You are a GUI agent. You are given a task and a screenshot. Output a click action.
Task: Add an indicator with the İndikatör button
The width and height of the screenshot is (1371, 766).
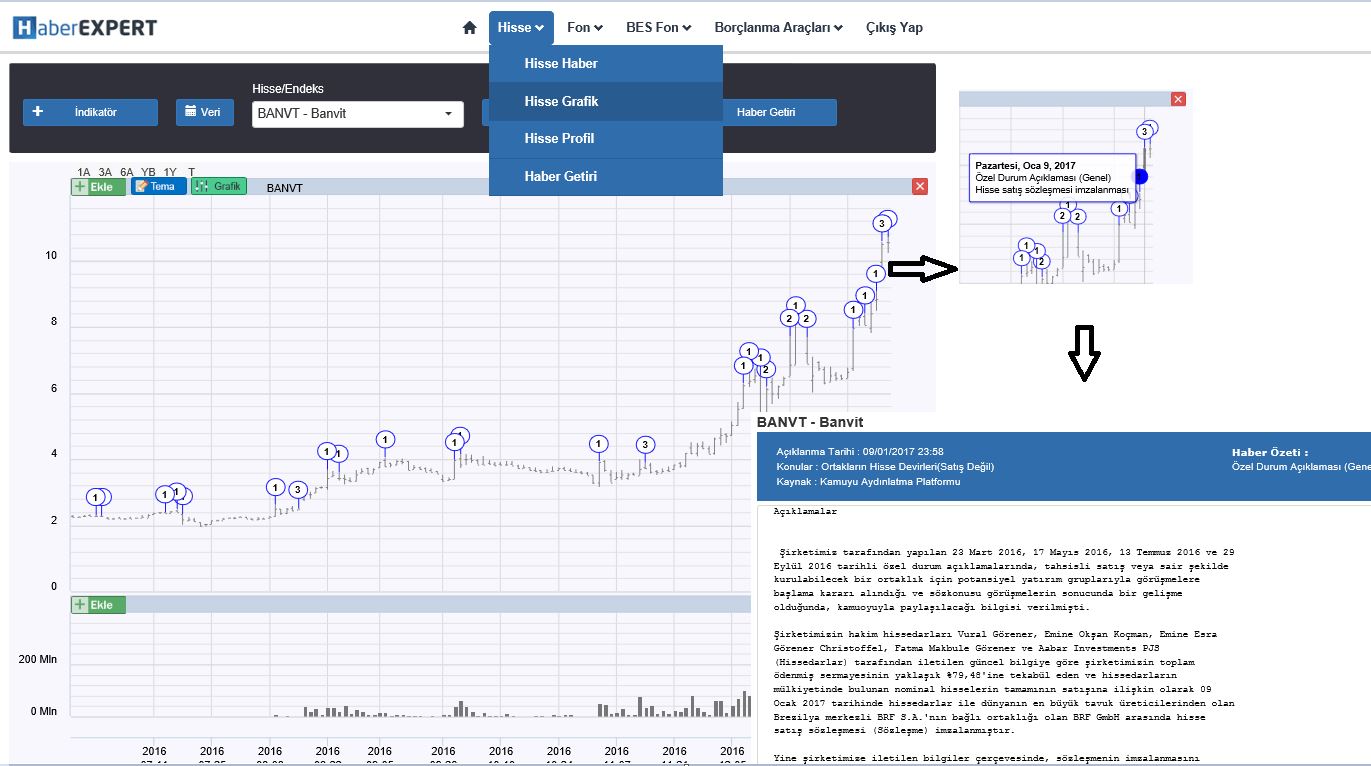click(90, 112)
